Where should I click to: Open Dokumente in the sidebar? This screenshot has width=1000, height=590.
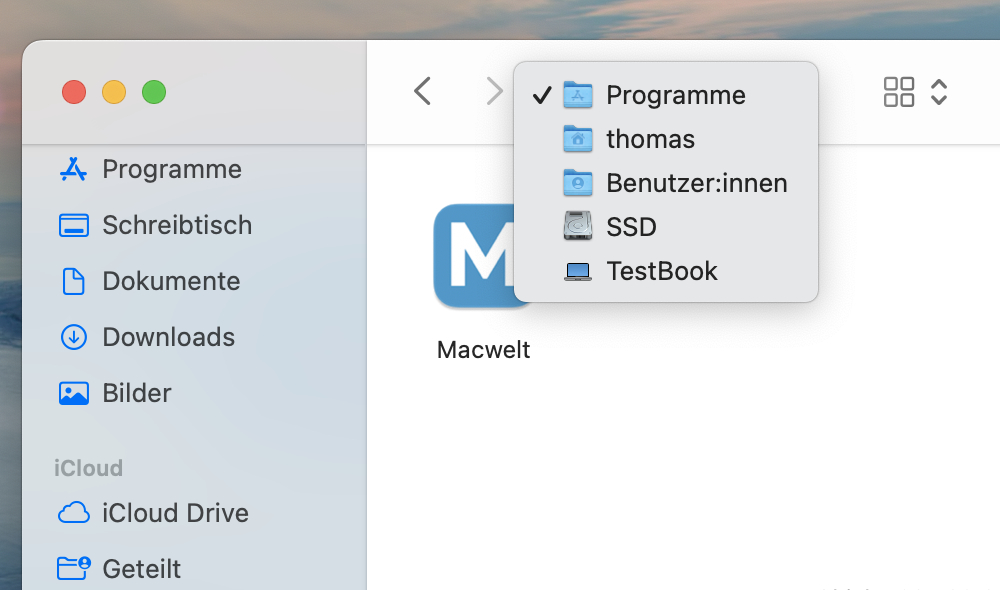pos(150,281)
